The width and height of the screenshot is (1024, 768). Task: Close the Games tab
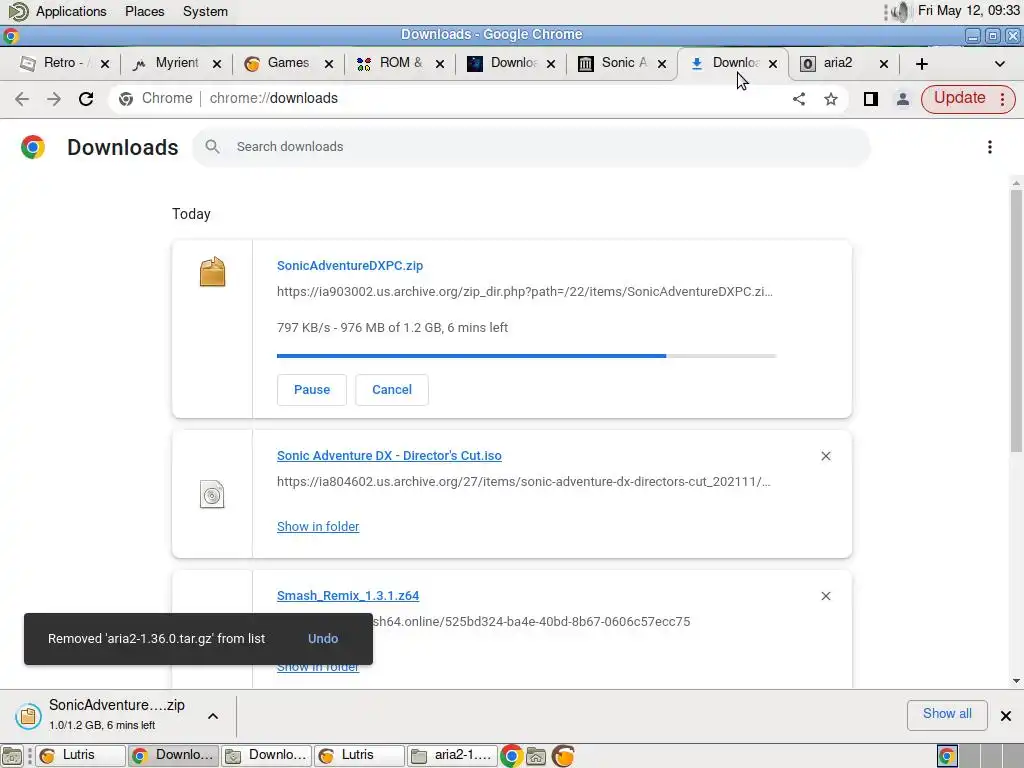point(328,63)
